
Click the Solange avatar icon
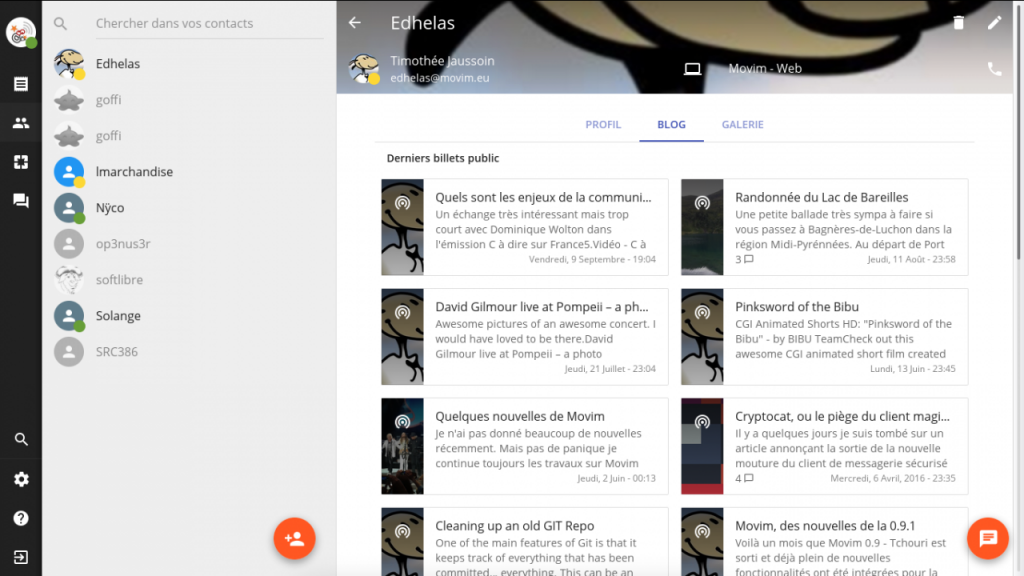pos(69,315)
